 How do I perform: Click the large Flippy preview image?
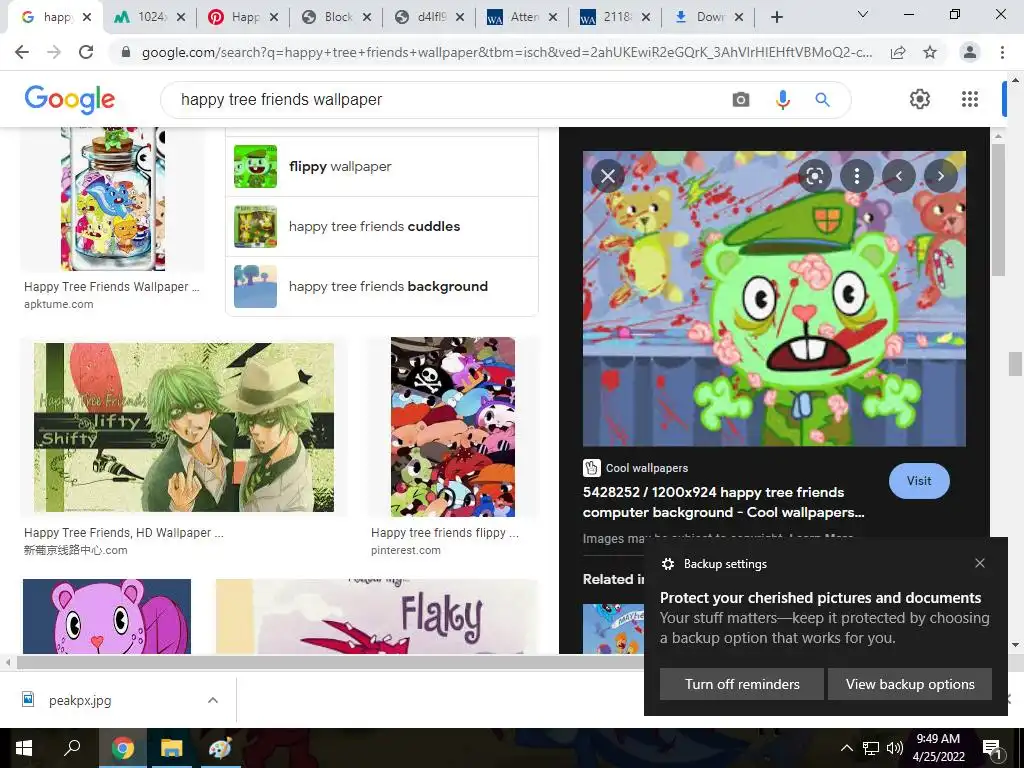(x=774, y=298)
